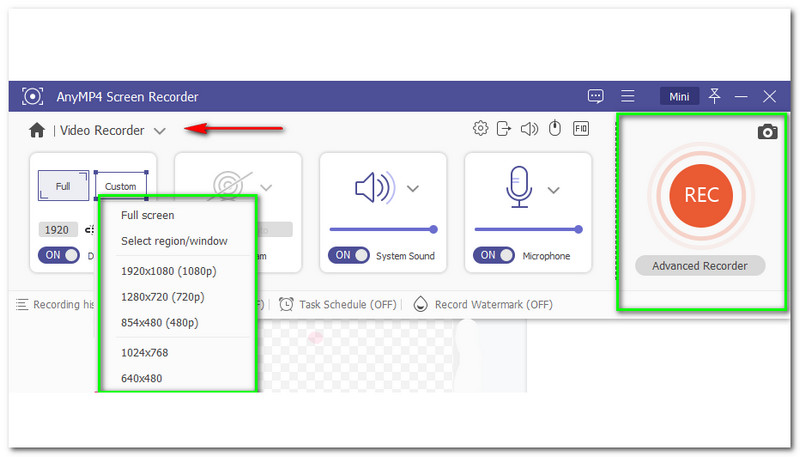Viewport: 800px width, 457px height.
Task: Open Recording history
Action: 63,304
